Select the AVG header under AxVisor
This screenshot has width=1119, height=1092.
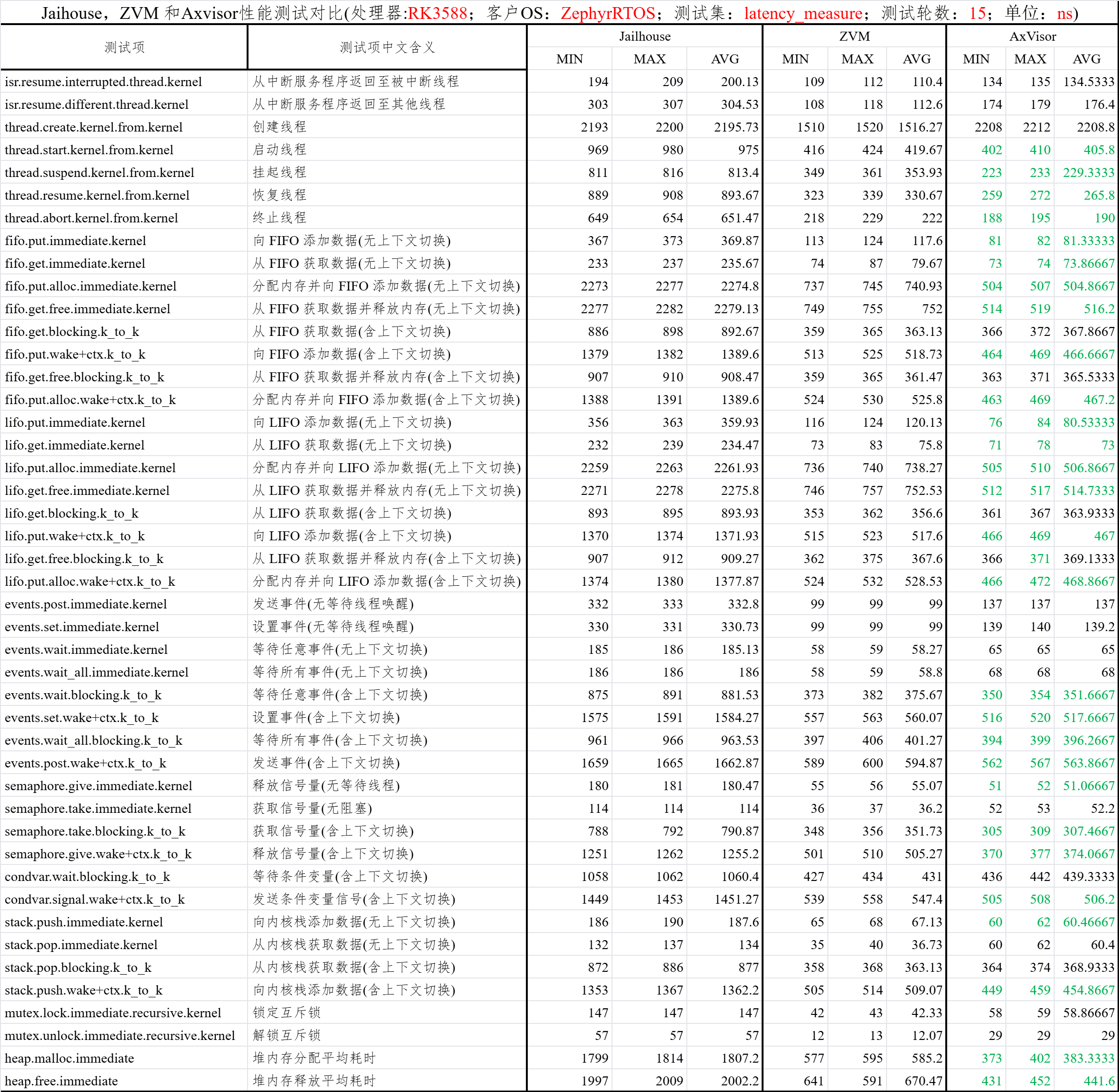[x=1086, y=59]
